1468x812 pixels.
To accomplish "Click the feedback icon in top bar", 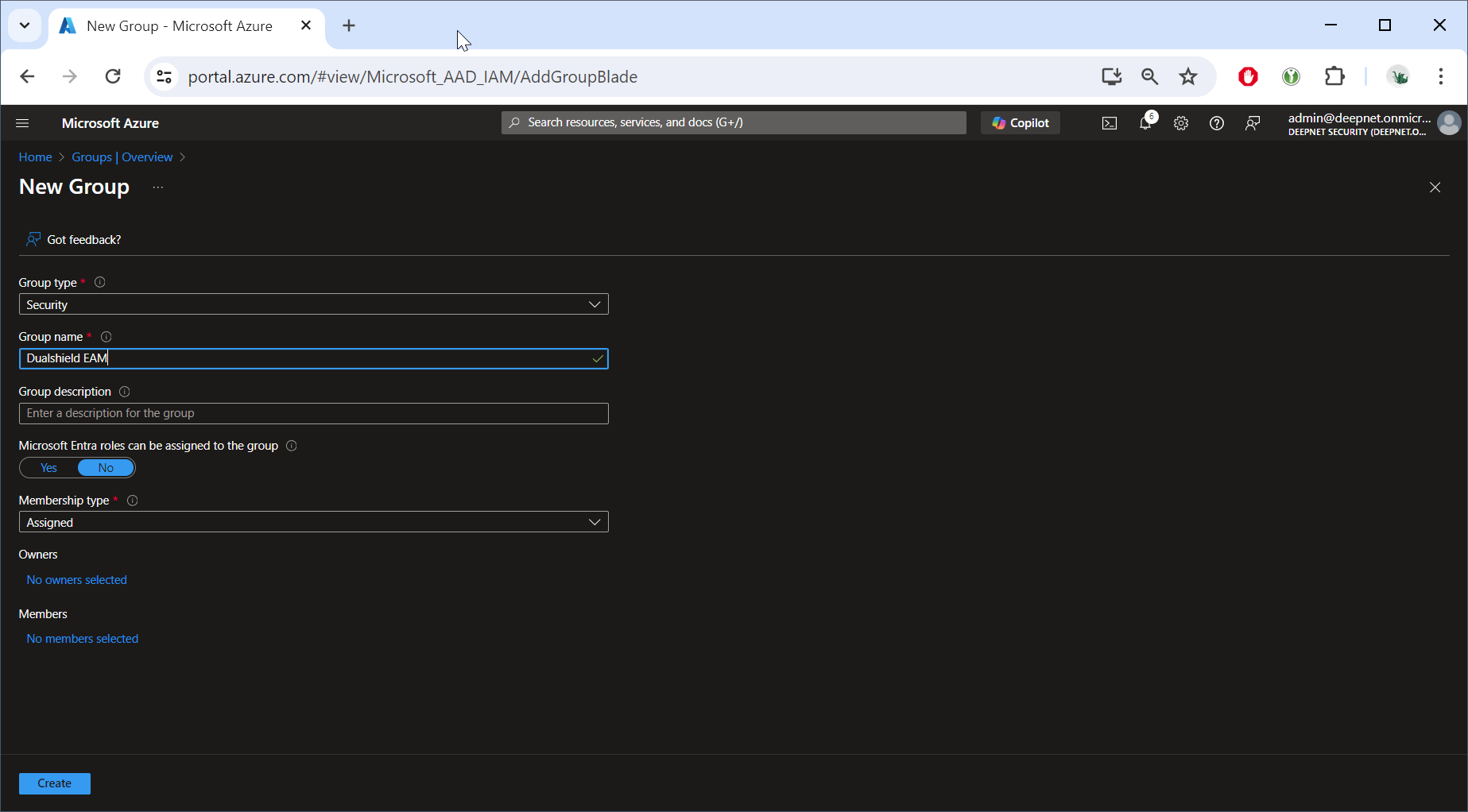I will tap(1253, 123).
